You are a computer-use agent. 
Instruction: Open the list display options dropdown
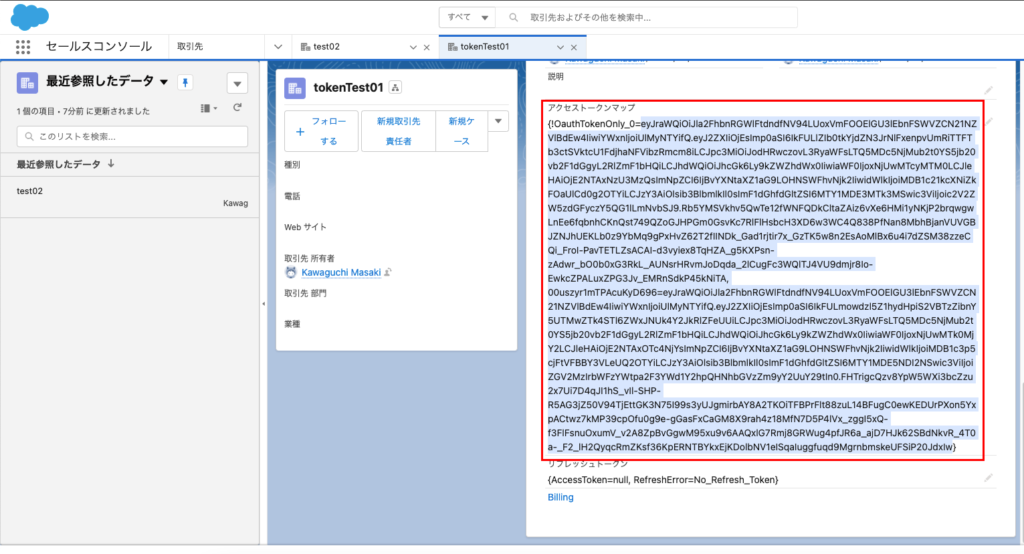click(x=209, y=108)
